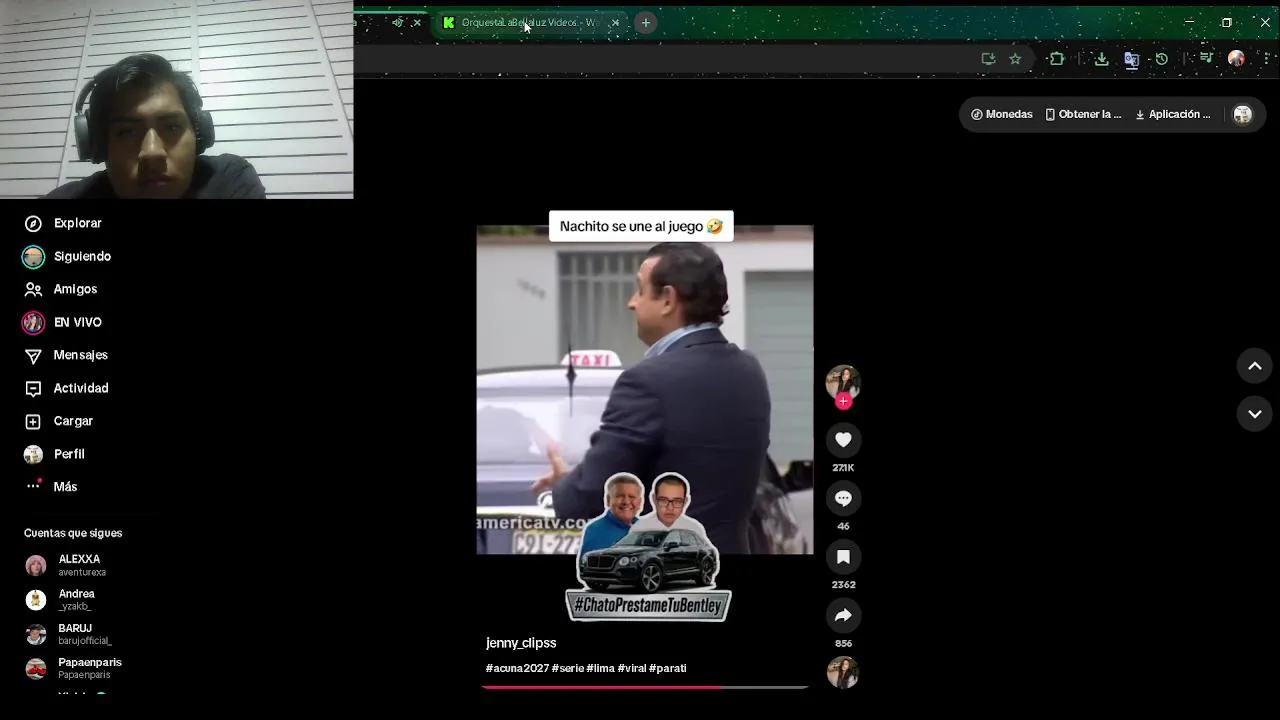Open hashtag #serie
The height and width of the screenshot is (720, 1280).
(x=568, y=668)
